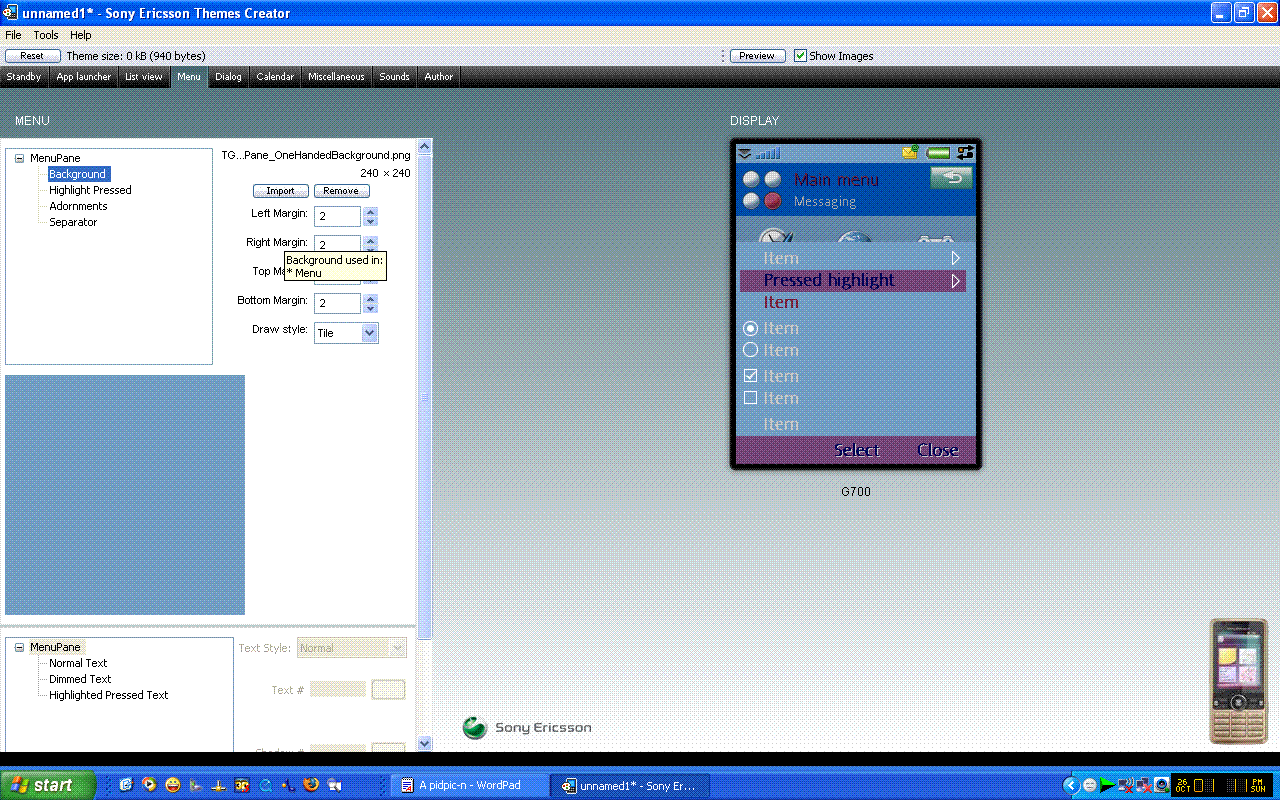Select the checked radio button Item in preview
The width and height of the screenshot is (1280, 800).
[x=750, y=328]
